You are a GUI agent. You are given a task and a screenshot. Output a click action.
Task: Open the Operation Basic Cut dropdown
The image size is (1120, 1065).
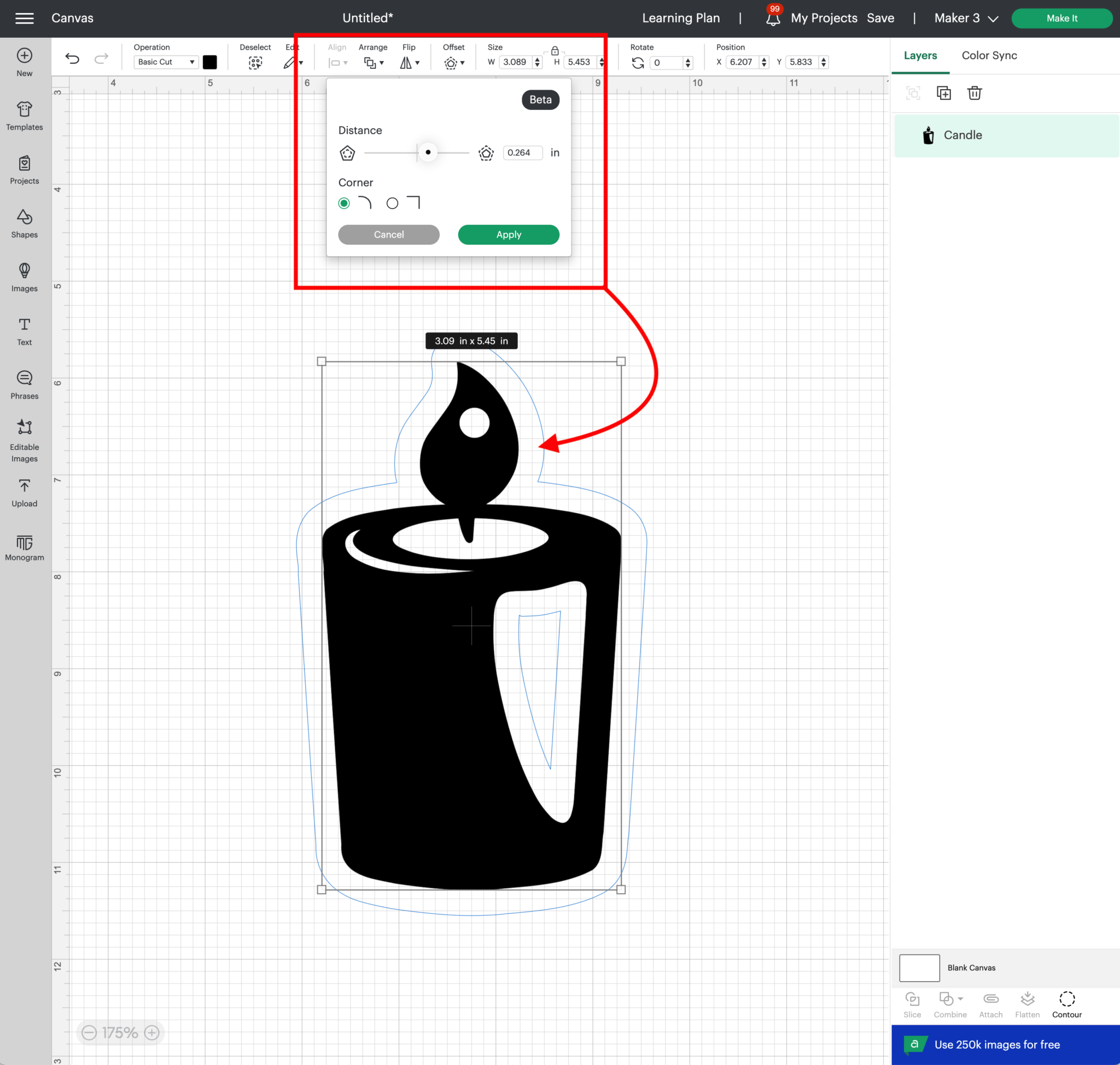click(166, 62)
